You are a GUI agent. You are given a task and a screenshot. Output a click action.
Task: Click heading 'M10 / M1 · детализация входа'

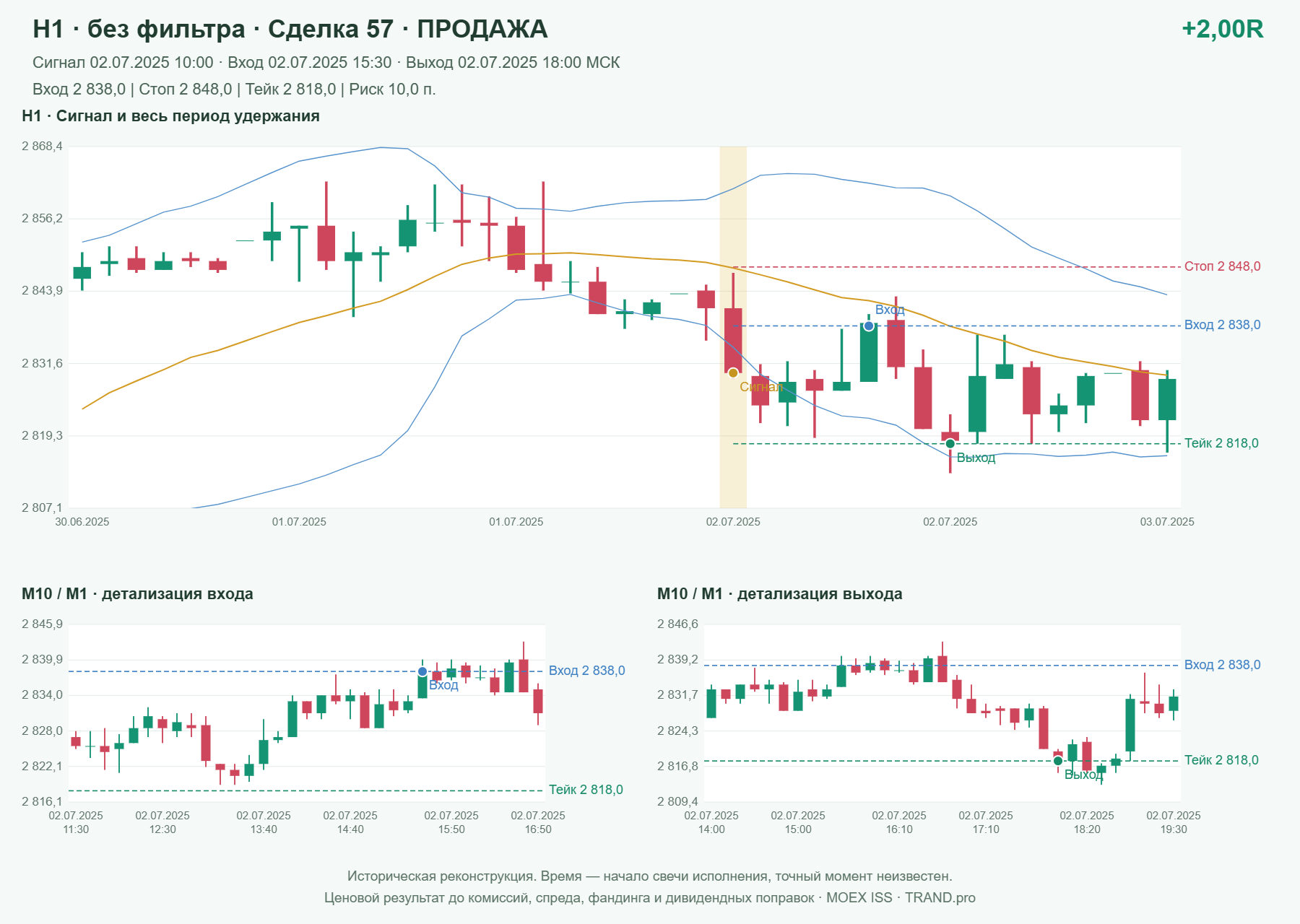point(137,594)
